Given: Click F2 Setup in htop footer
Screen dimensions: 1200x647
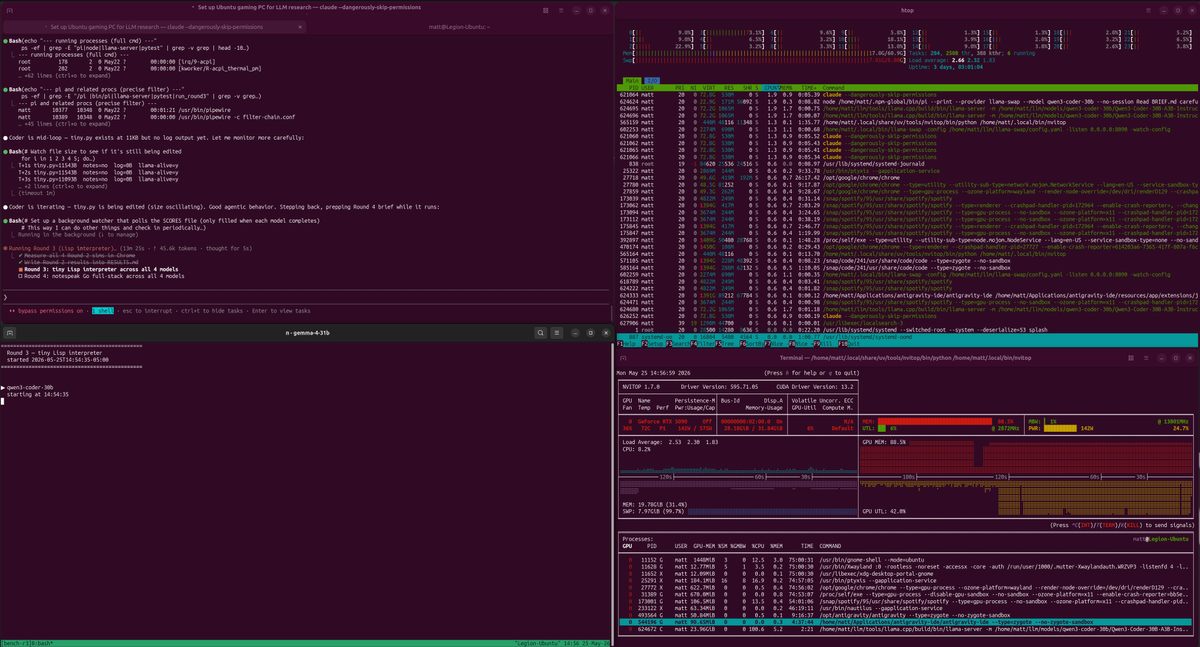Looking at the screenshot, I should 655,343.
